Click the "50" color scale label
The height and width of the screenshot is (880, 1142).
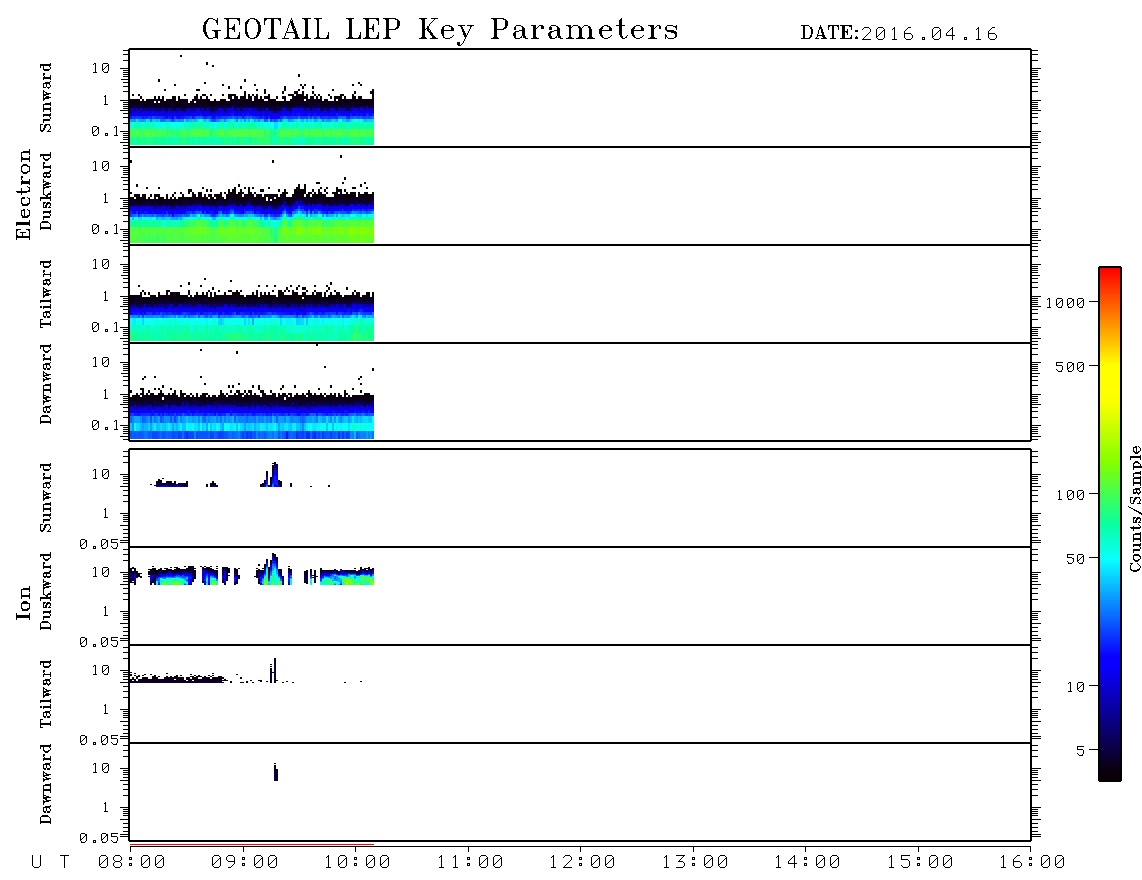[x=1075, y=559]
